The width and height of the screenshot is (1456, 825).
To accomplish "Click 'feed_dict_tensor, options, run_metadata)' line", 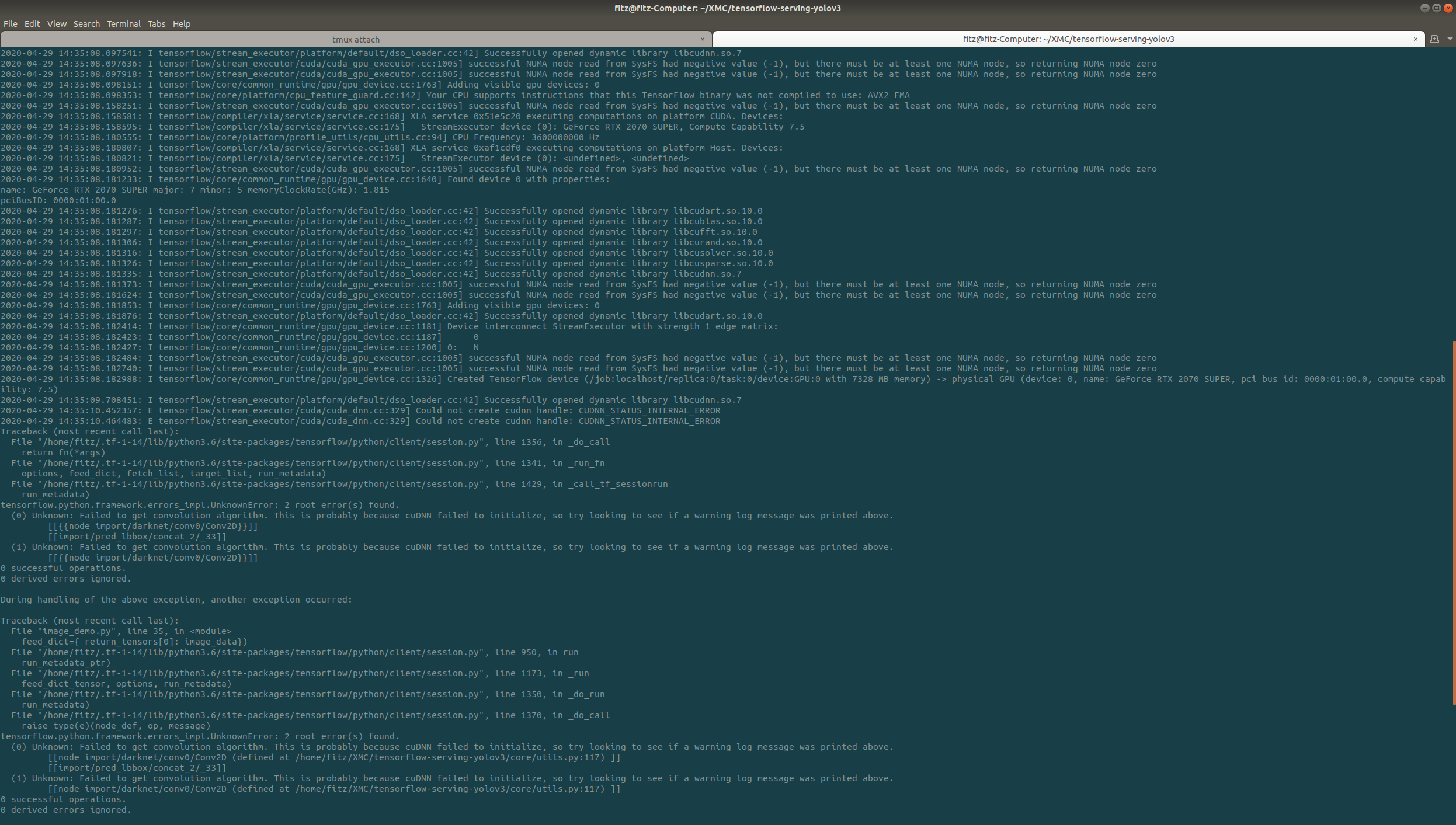I will (127, 684).
